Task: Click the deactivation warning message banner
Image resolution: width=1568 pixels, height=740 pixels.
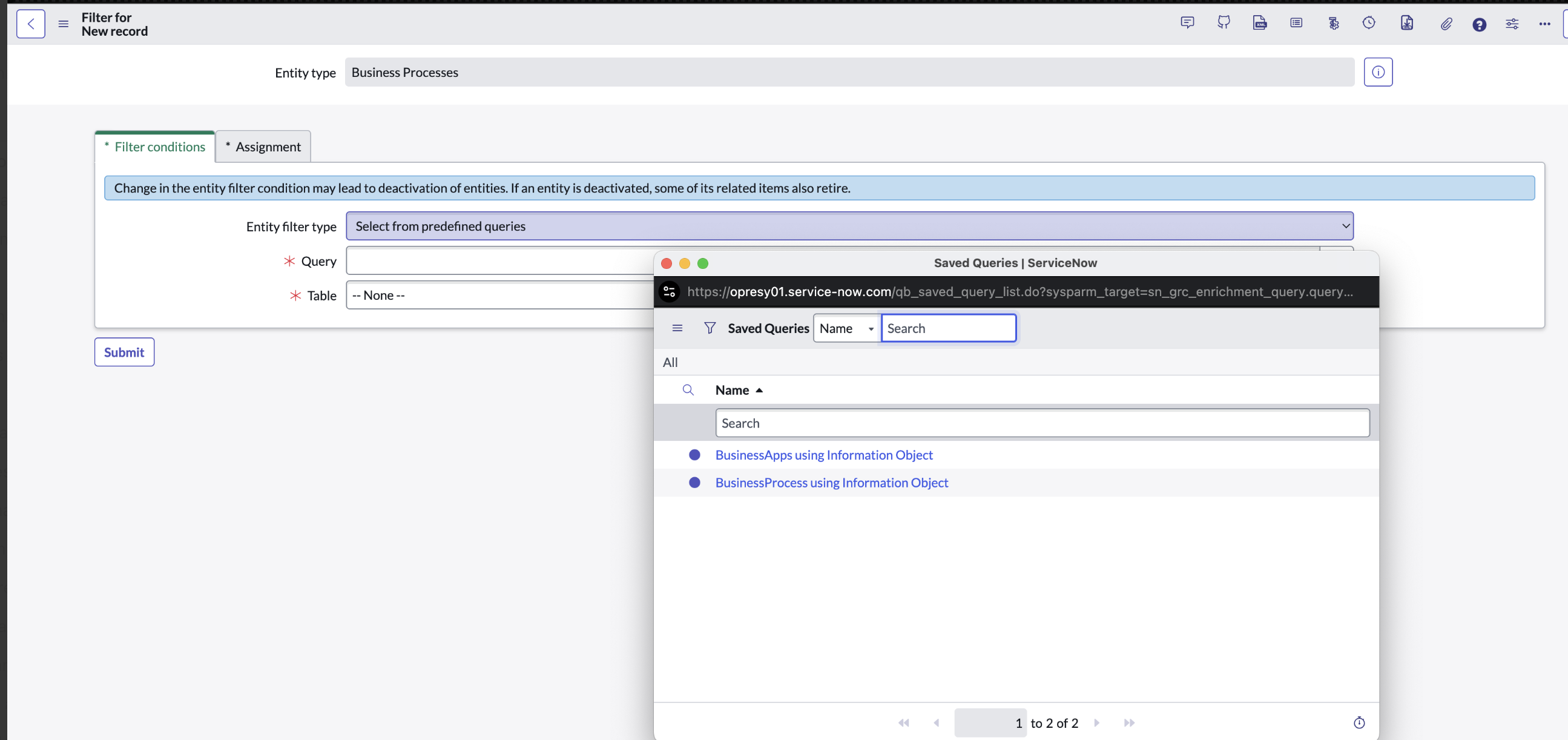Action: pos(819,188)
